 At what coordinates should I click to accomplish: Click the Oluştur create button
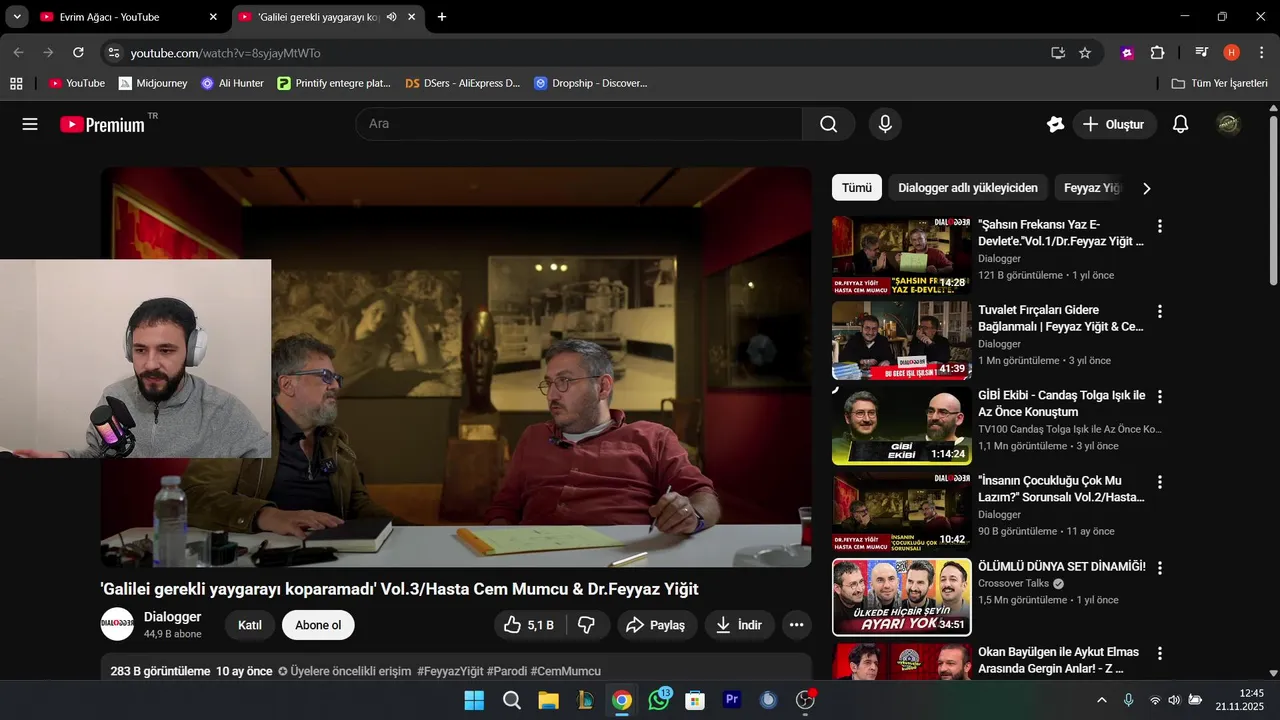coord(1114,124)
